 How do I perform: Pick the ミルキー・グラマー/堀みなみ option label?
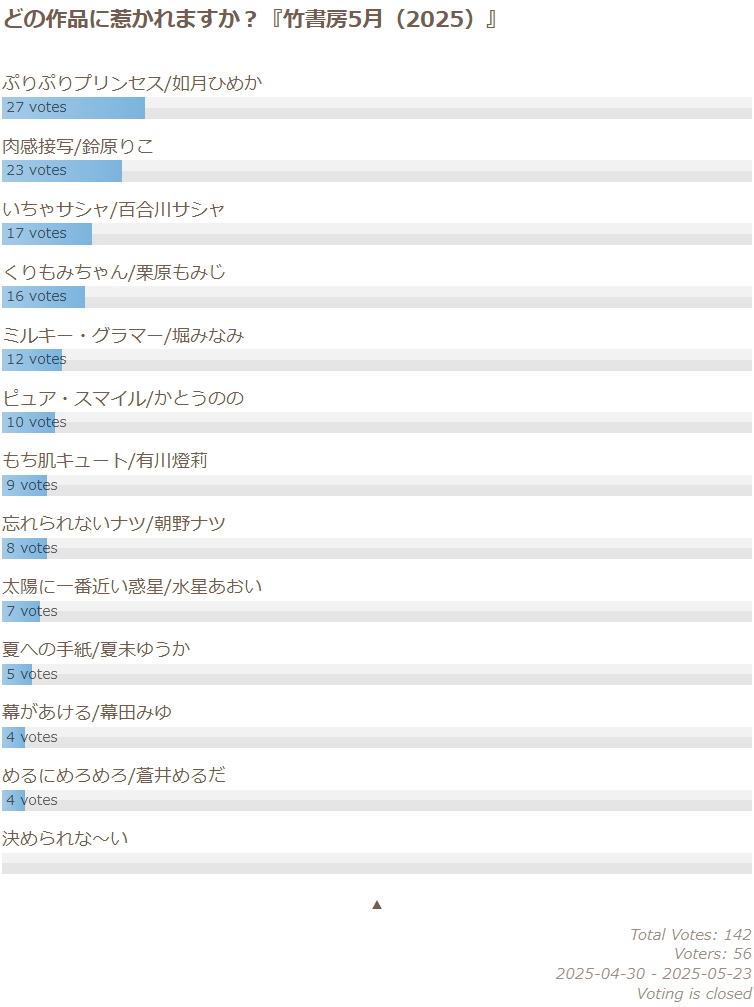(123, 335)
